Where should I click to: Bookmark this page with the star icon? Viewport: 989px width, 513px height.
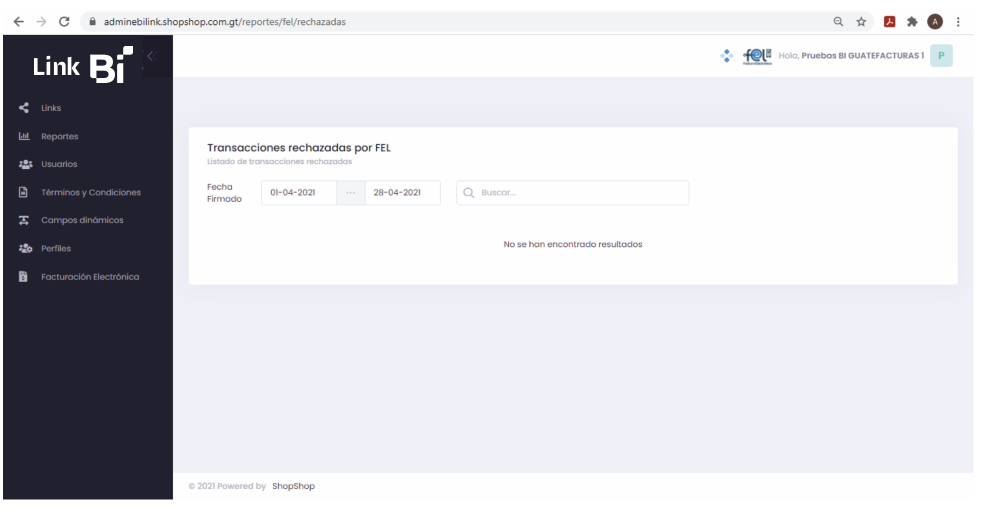[x=861, y=21]
